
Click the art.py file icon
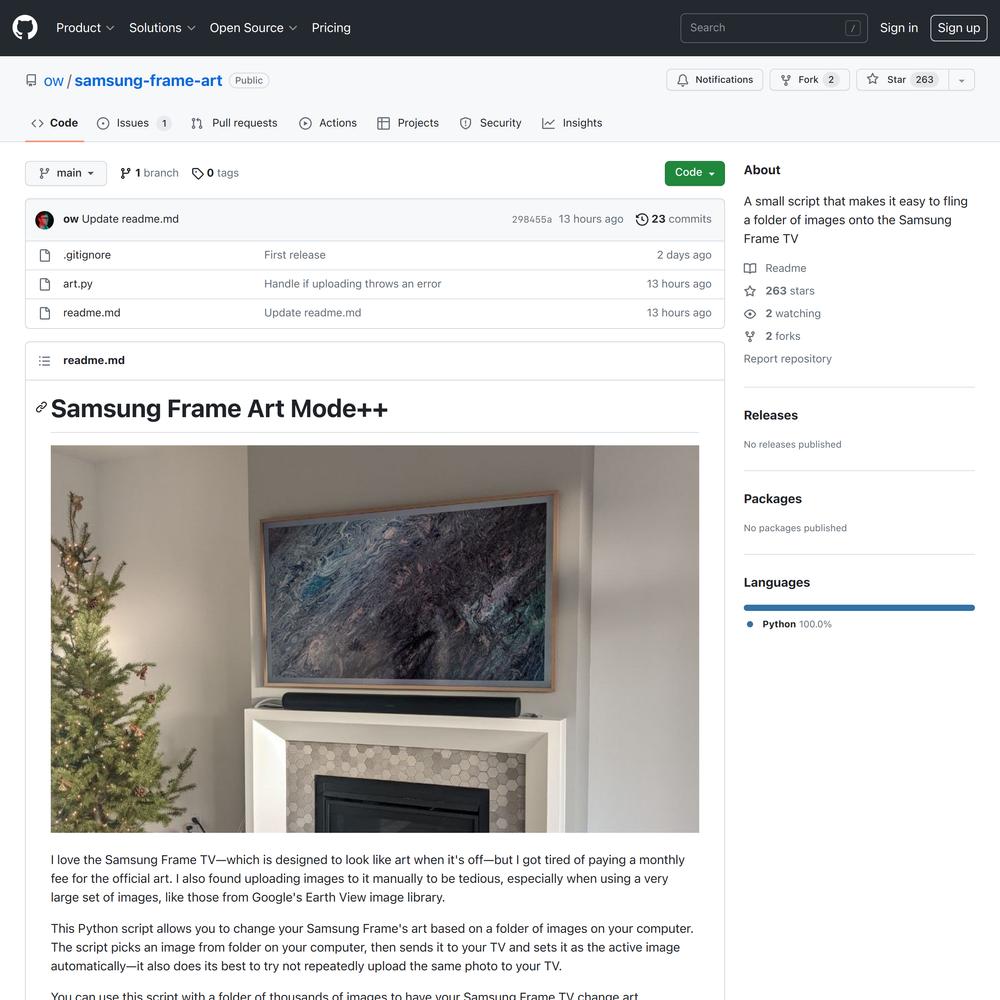point(45,284)
